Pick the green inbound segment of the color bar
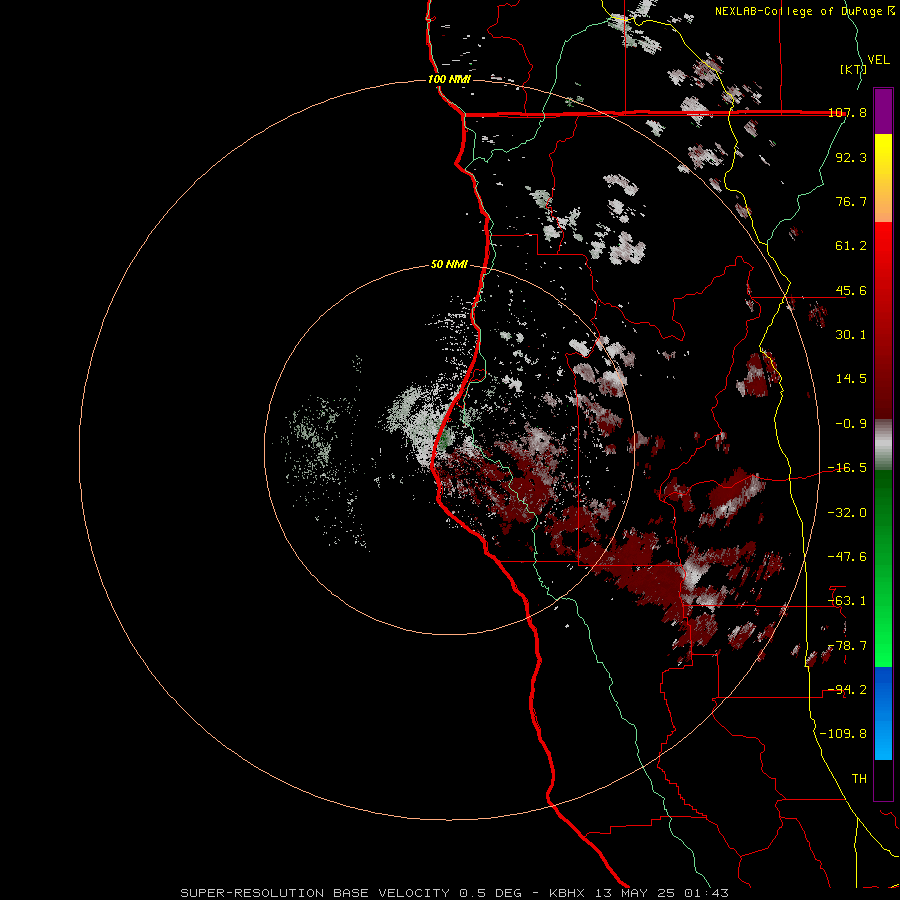Image resolution: width=900 pixels, height=900 pixels. 883,568
